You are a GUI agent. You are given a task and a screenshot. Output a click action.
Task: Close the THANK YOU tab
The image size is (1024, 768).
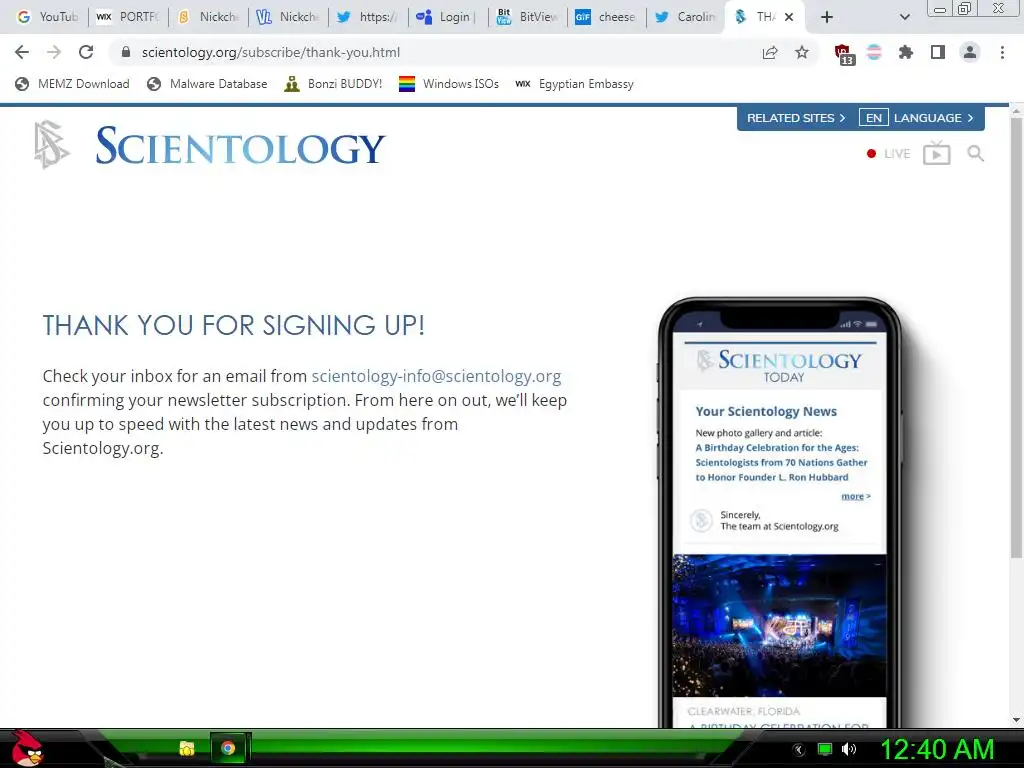[789, 17]
